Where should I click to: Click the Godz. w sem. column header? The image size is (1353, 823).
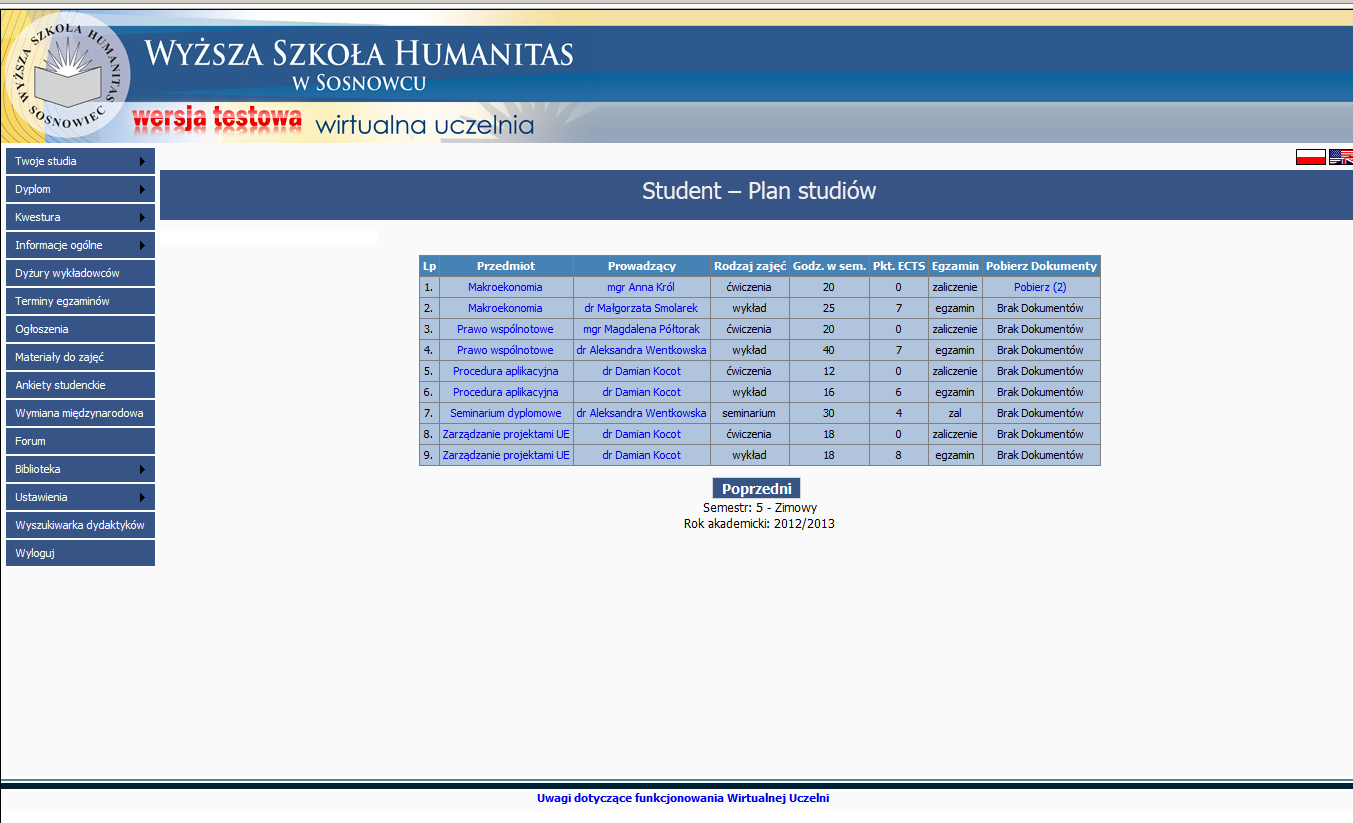pos(829,266)
